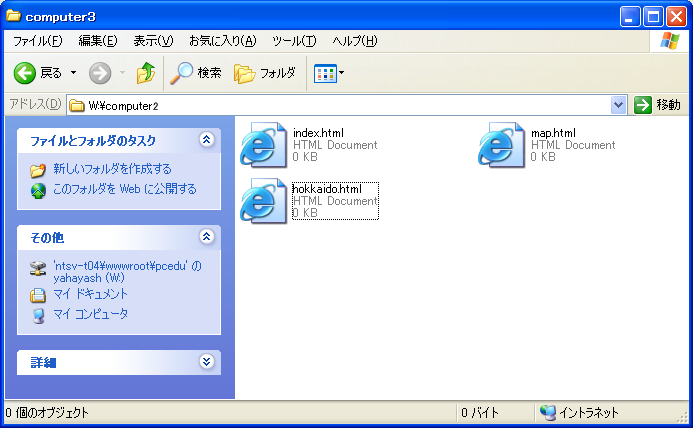Image resolution: width=693 pixels, height=428 pixels.
Task: Collapse the File and Folder Tasks panel
Action: [x=206, y=140]
